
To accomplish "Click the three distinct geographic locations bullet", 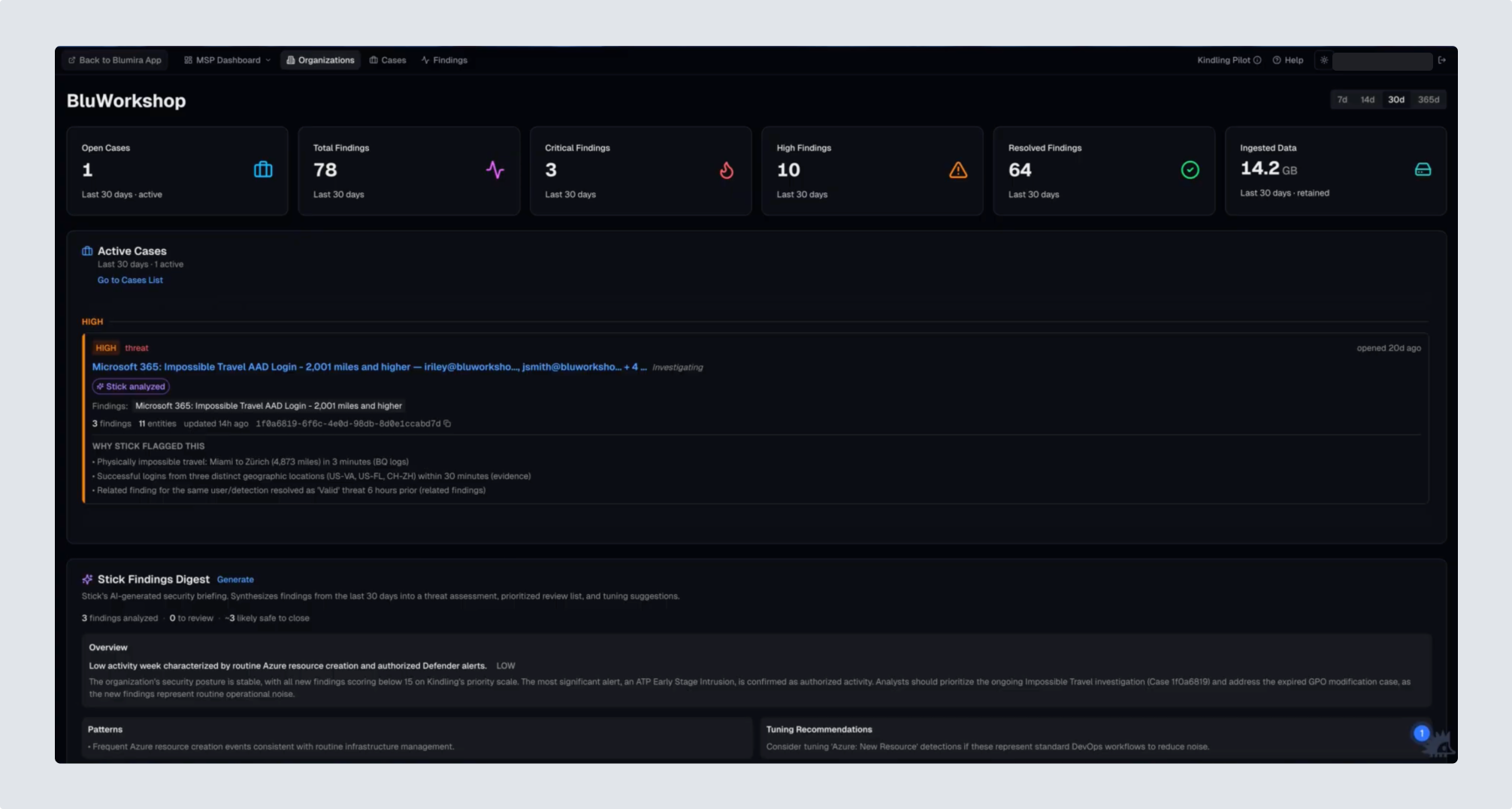I will coord(311,476).
